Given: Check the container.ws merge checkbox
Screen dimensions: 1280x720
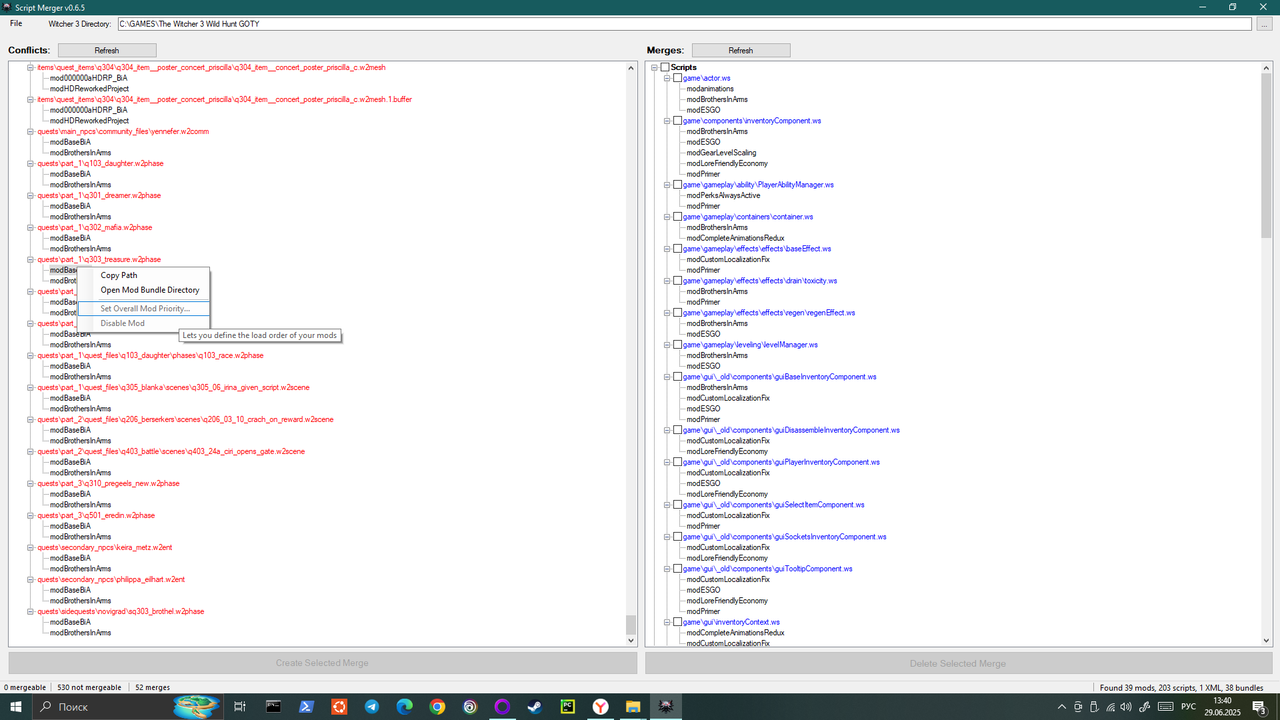Looking at the screenshot, I should pos(677,217).
